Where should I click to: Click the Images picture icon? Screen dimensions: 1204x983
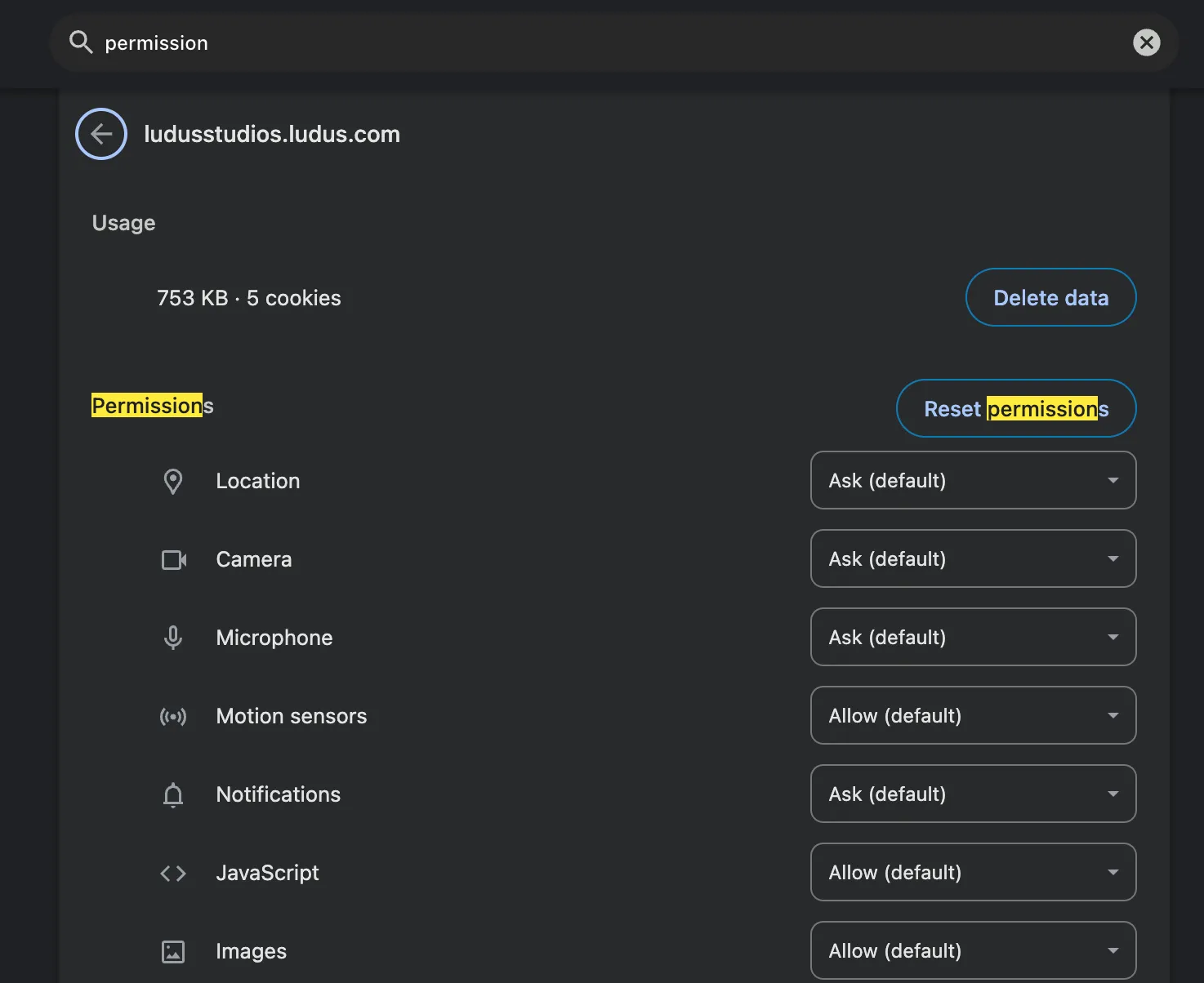tap(173, 951)
